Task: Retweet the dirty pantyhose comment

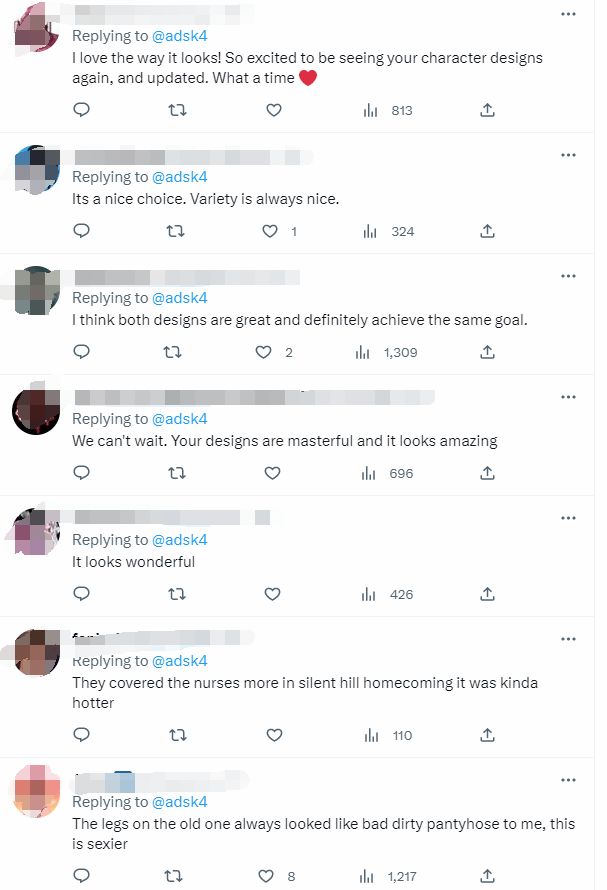Action: (176, 876)
